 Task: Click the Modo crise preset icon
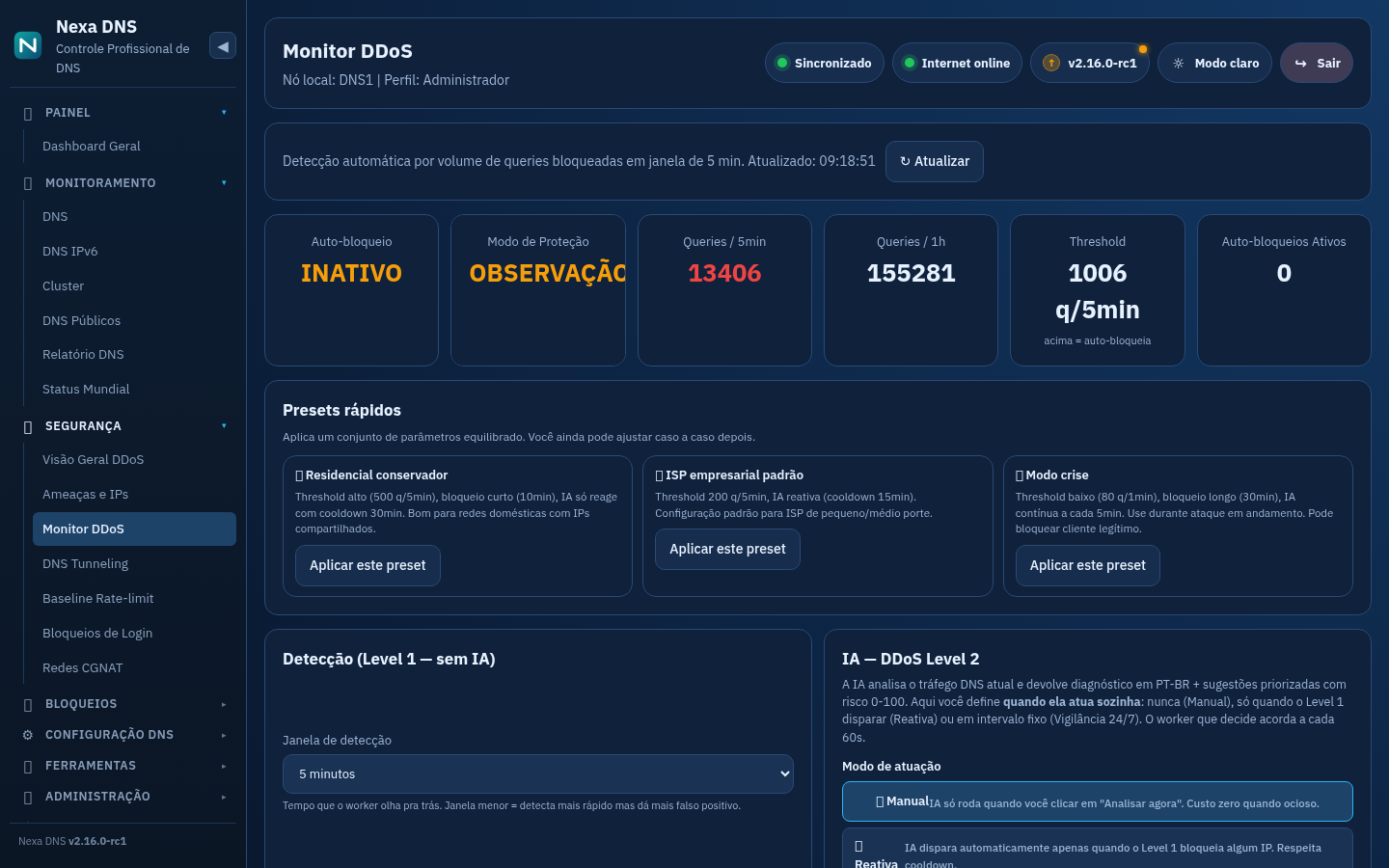coord(1020,475)
